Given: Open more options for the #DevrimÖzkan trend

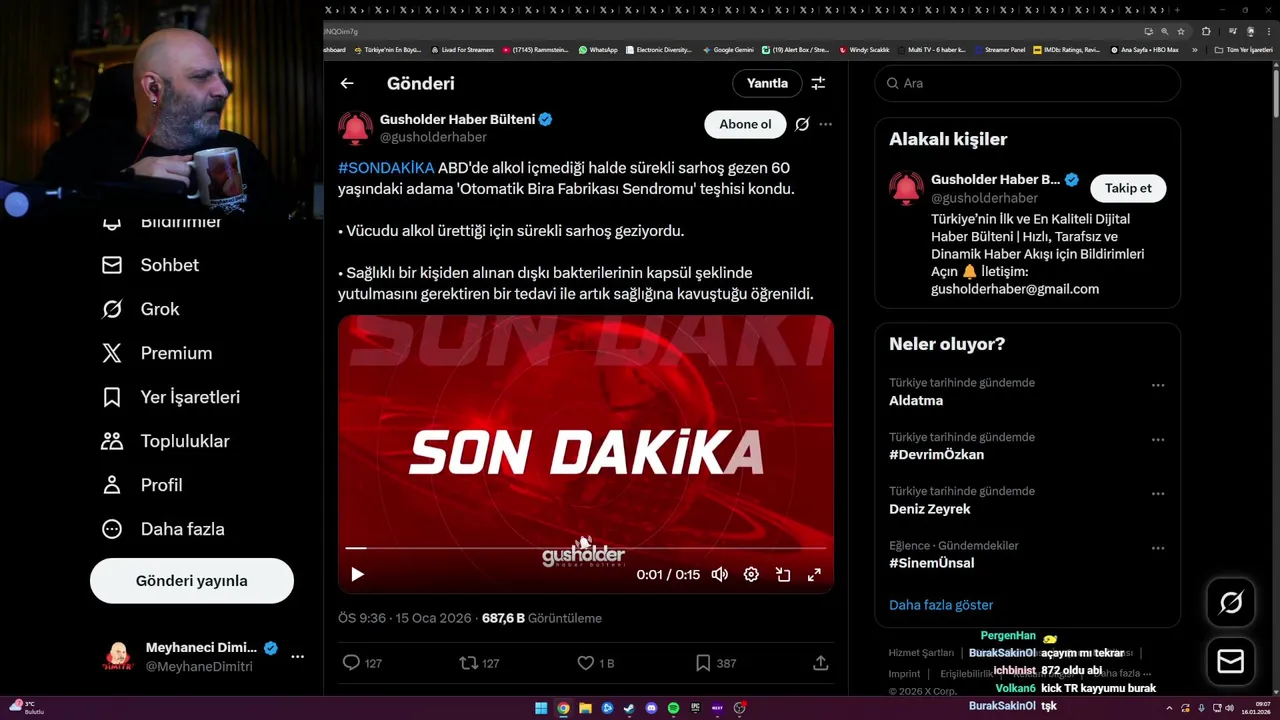Looking at the screenshot, I should pos(1157,440).
